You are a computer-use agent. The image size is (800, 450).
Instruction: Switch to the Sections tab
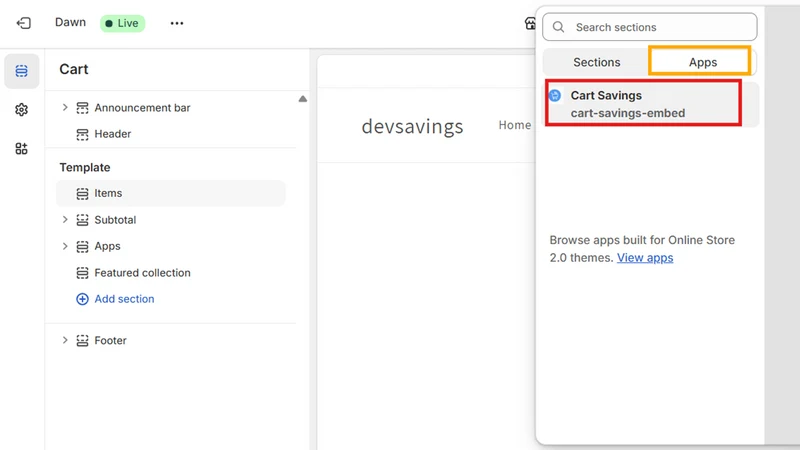pyautogui.click(x=596, y=62)
